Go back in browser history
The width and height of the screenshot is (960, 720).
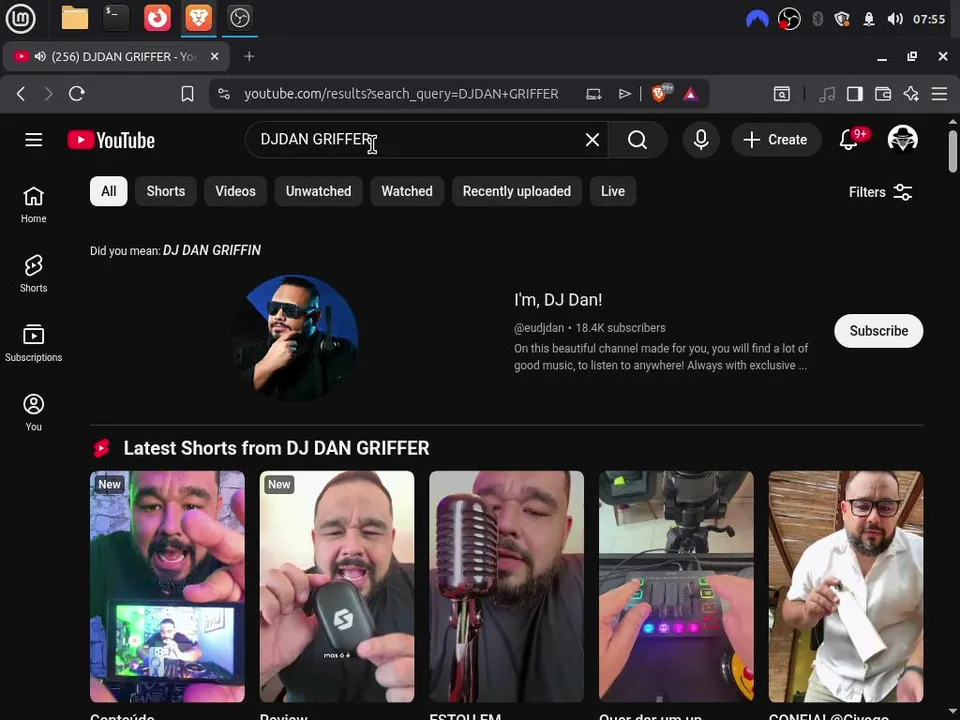point(21,94)
